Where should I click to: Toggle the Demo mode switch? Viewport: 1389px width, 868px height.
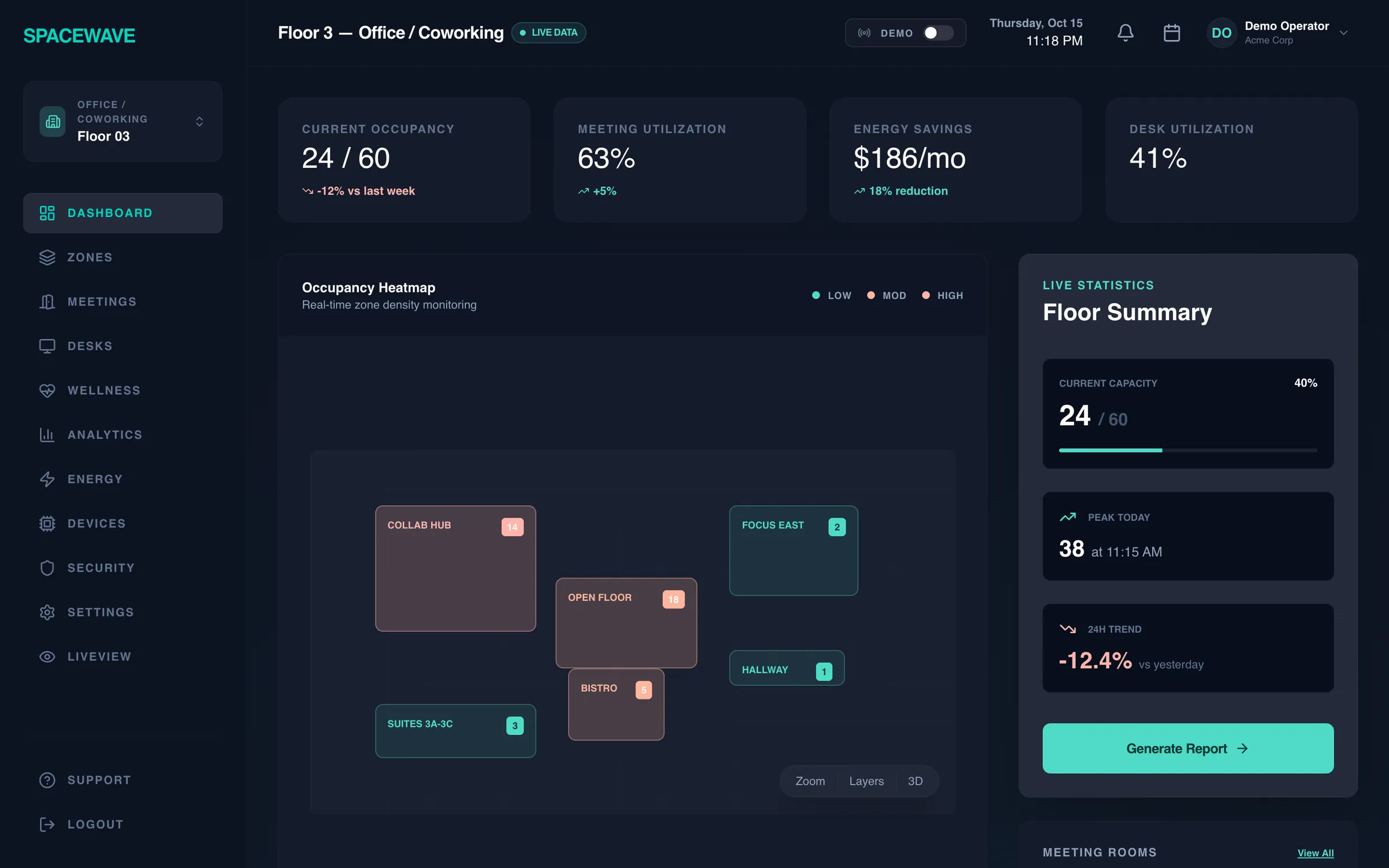[938, 33]
